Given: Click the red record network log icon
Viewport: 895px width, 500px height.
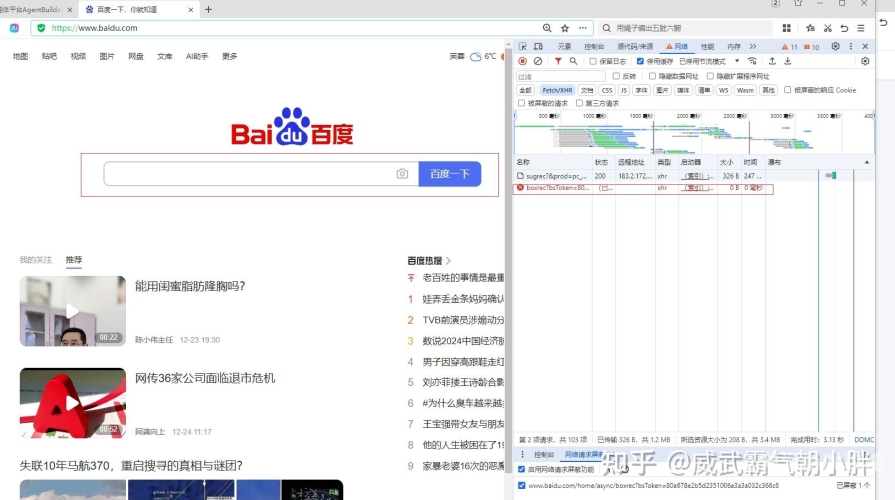Looking at the screenshot, I should coord(522,61).
